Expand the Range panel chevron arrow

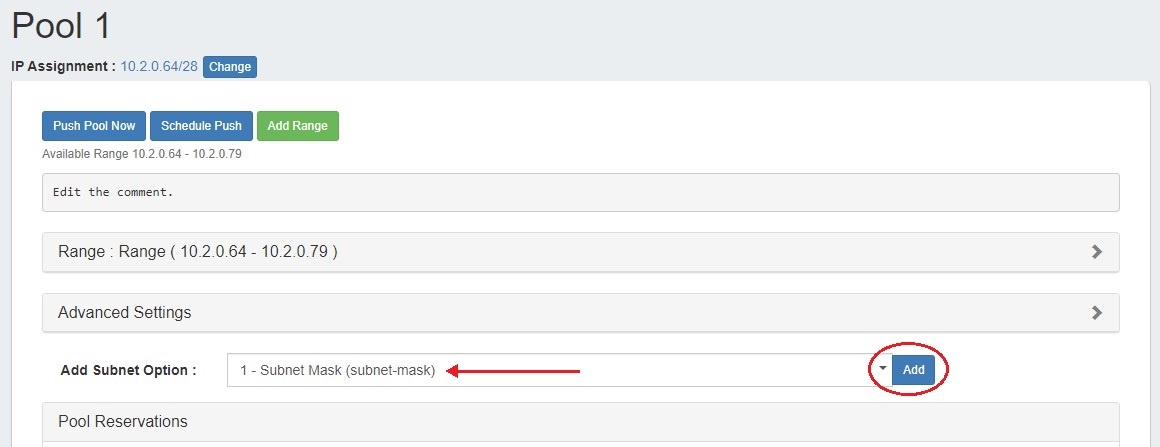click(x=1097, y=252)
